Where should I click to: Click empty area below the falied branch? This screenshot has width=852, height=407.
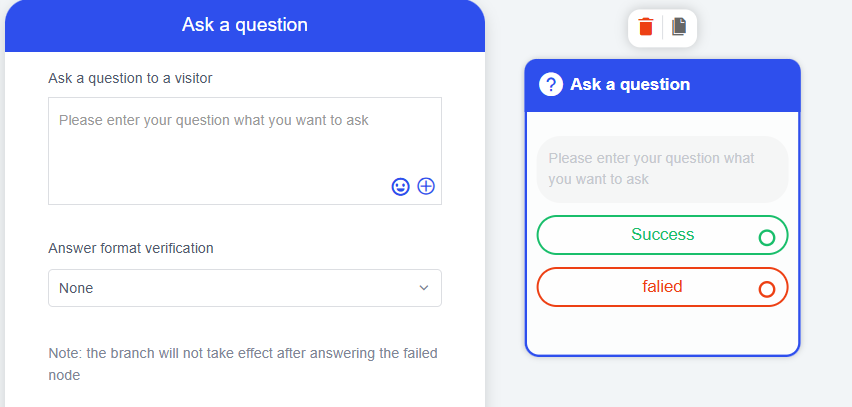[x=662, y=330]
